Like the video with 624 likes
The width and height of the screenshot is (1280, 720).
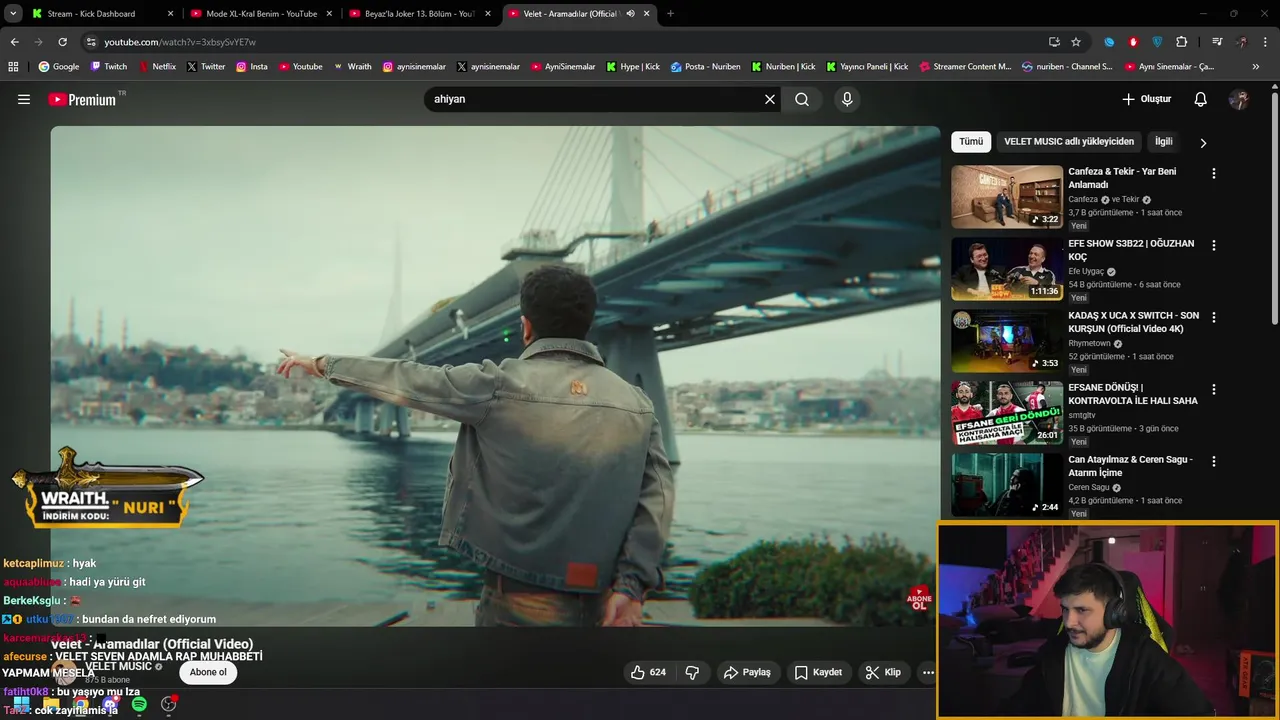click(648, 672)
